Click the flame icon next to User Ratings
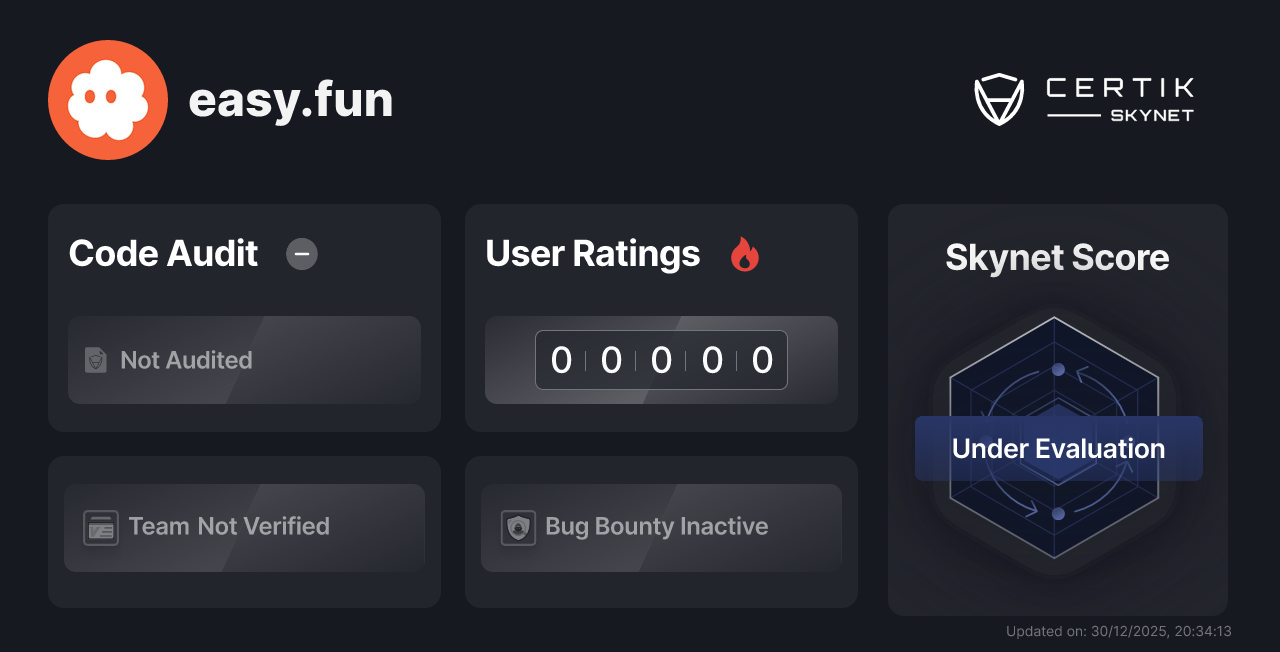Image resolution: width=1280 pixels, height=652 pixels. coord(744,255)
